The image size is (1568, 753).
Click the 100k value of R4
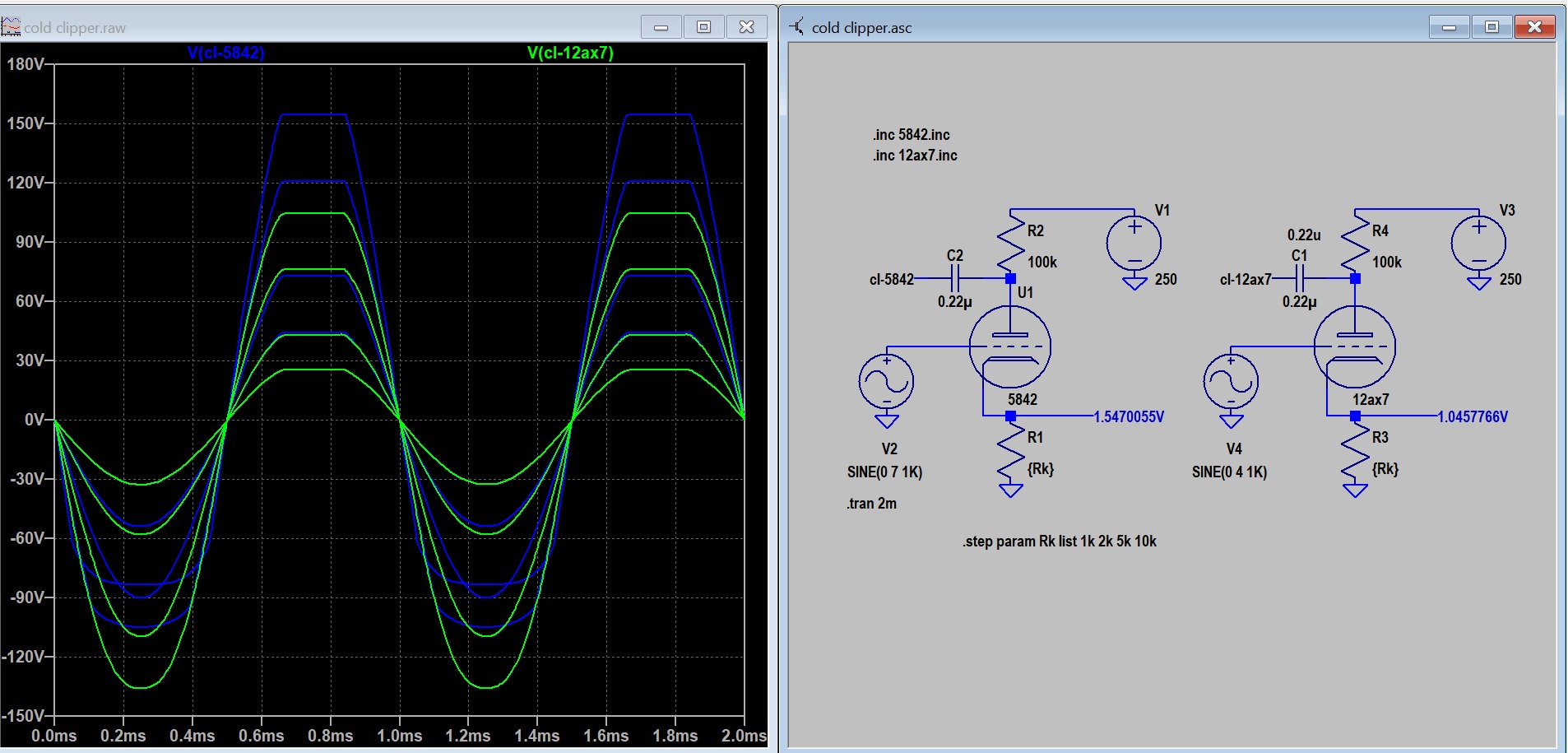[x=1387, y=263]
